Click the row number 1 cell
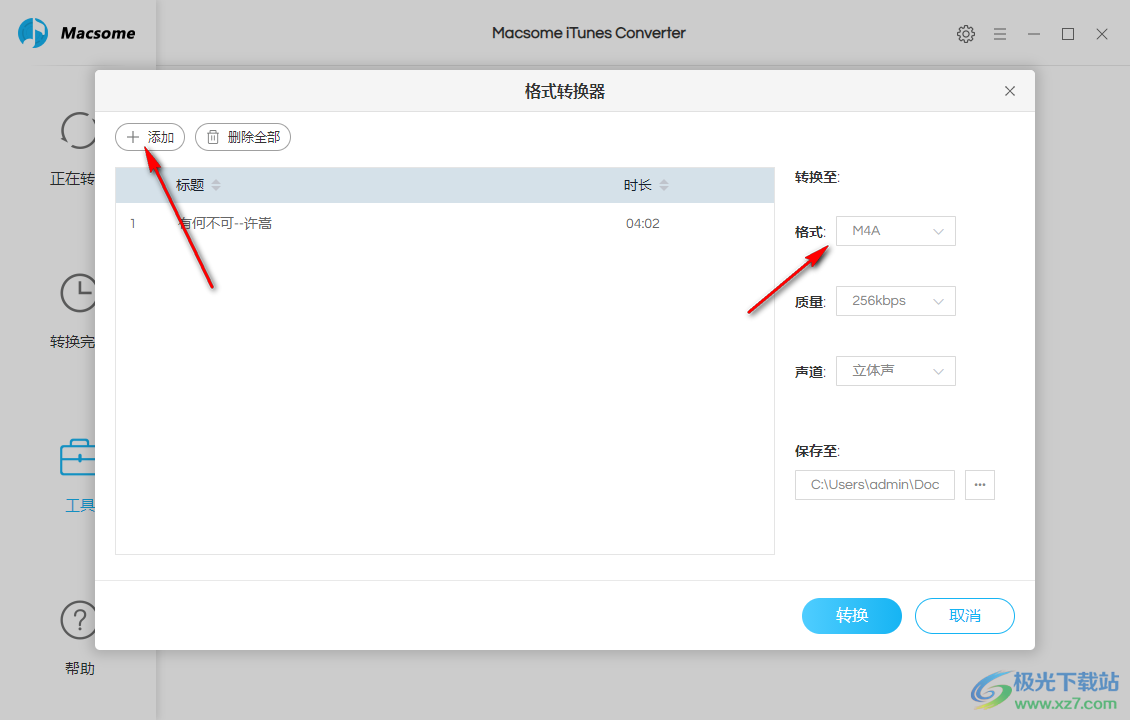This screenshot has width=1130, height=720. click(x=133, y=223)
